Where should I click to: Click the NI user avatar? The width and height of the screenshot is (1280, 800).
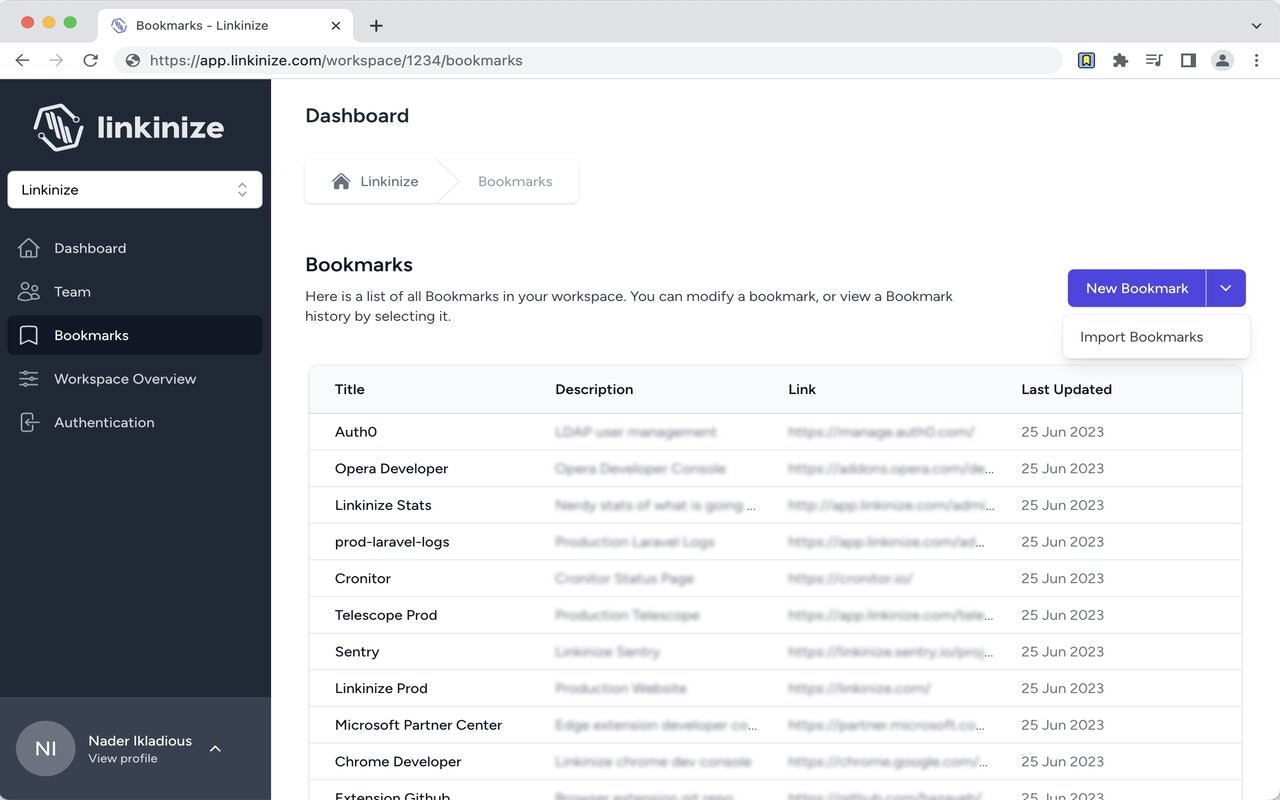[46, 748]
